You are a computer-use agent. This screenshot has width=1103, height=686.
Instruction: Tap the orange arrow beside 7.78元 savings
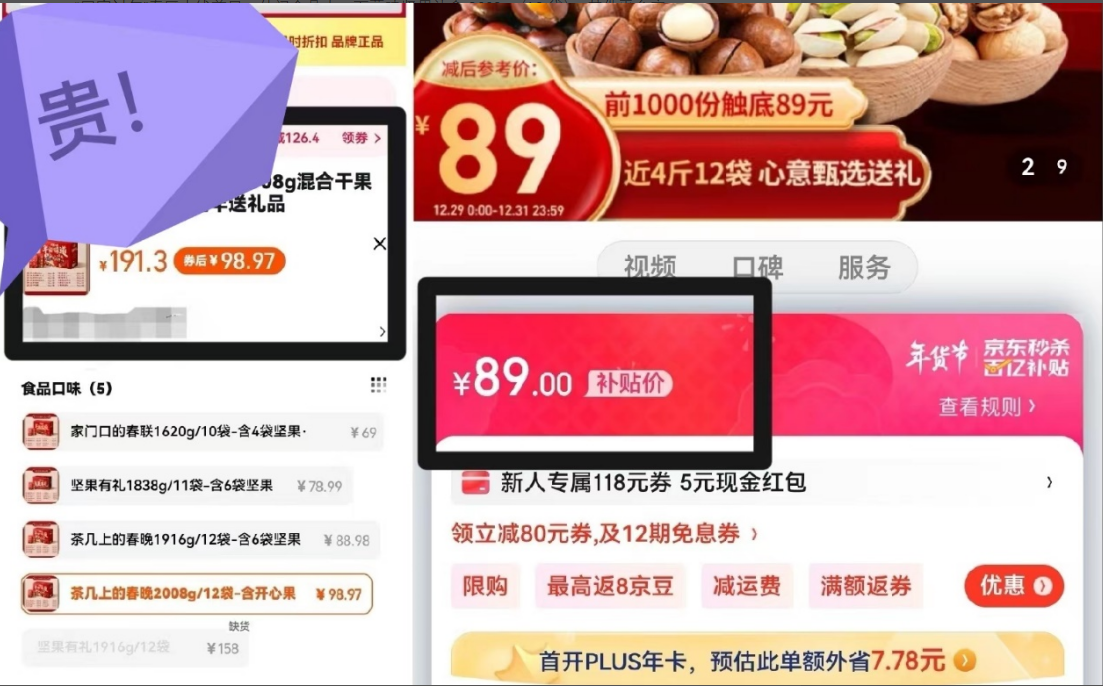(965, 660)
